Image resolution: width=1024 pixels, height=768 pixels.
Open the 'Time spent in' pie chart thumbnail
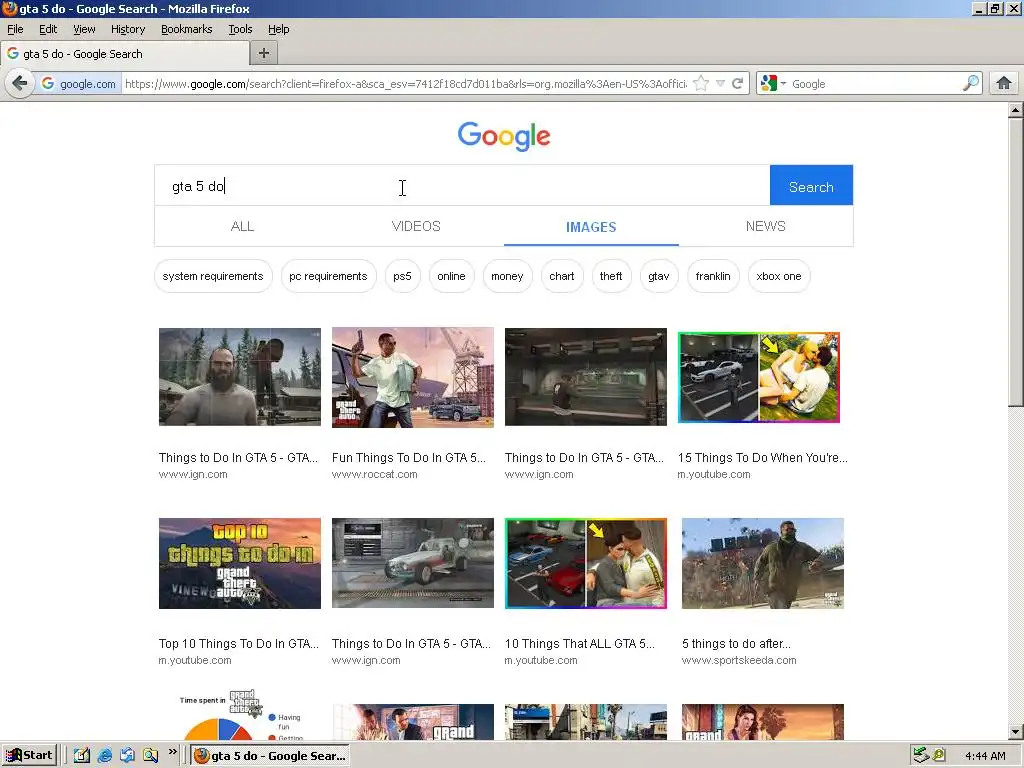click(240, 714)
